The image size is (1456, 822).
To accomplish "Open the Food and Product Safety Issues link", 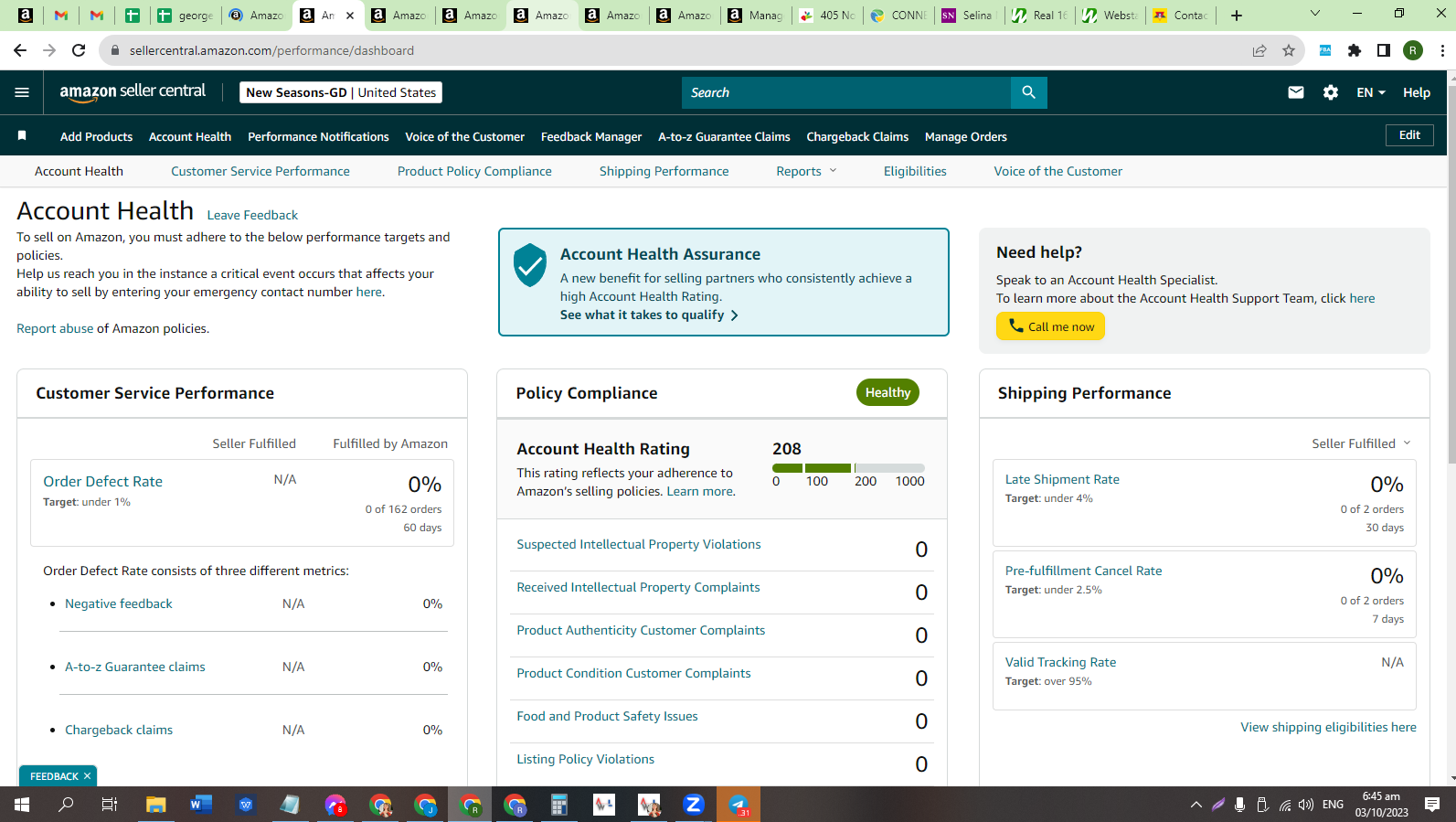I will click(607, 716).
